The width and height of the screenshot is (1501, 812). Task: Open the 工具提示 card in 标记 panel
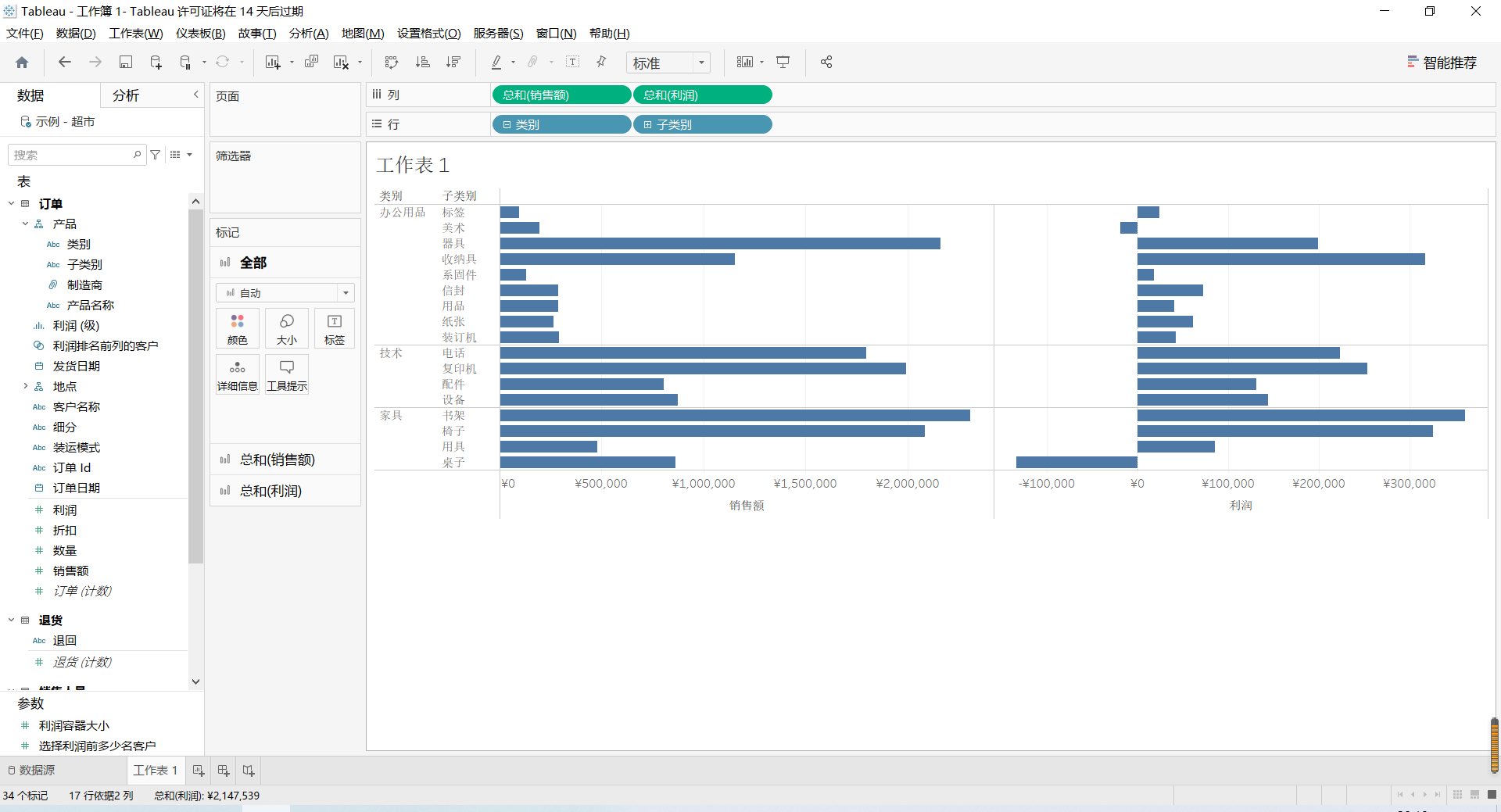coord(286,374)
